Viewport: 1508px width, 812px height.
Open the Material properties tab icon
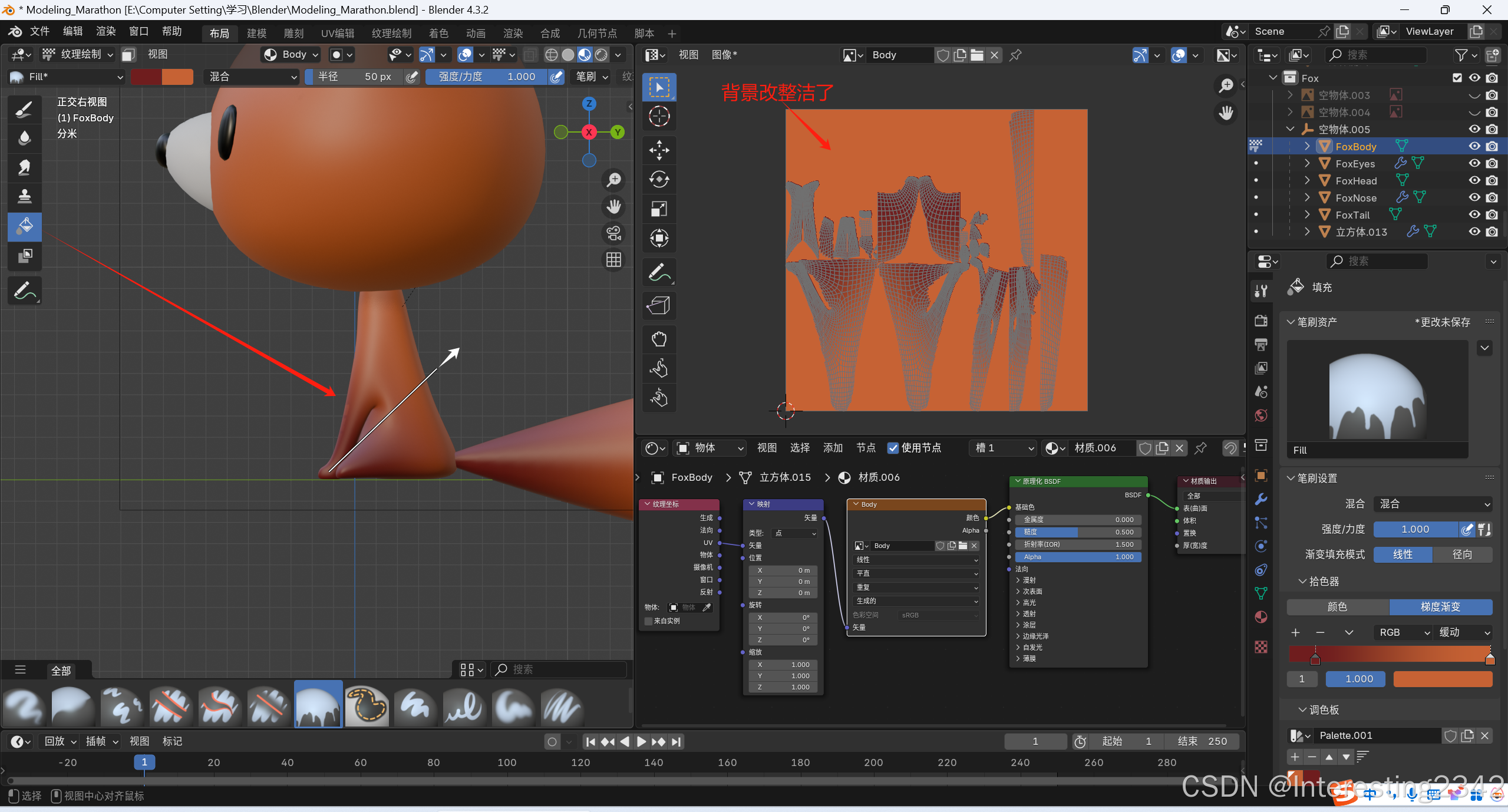click(1261, 617)
